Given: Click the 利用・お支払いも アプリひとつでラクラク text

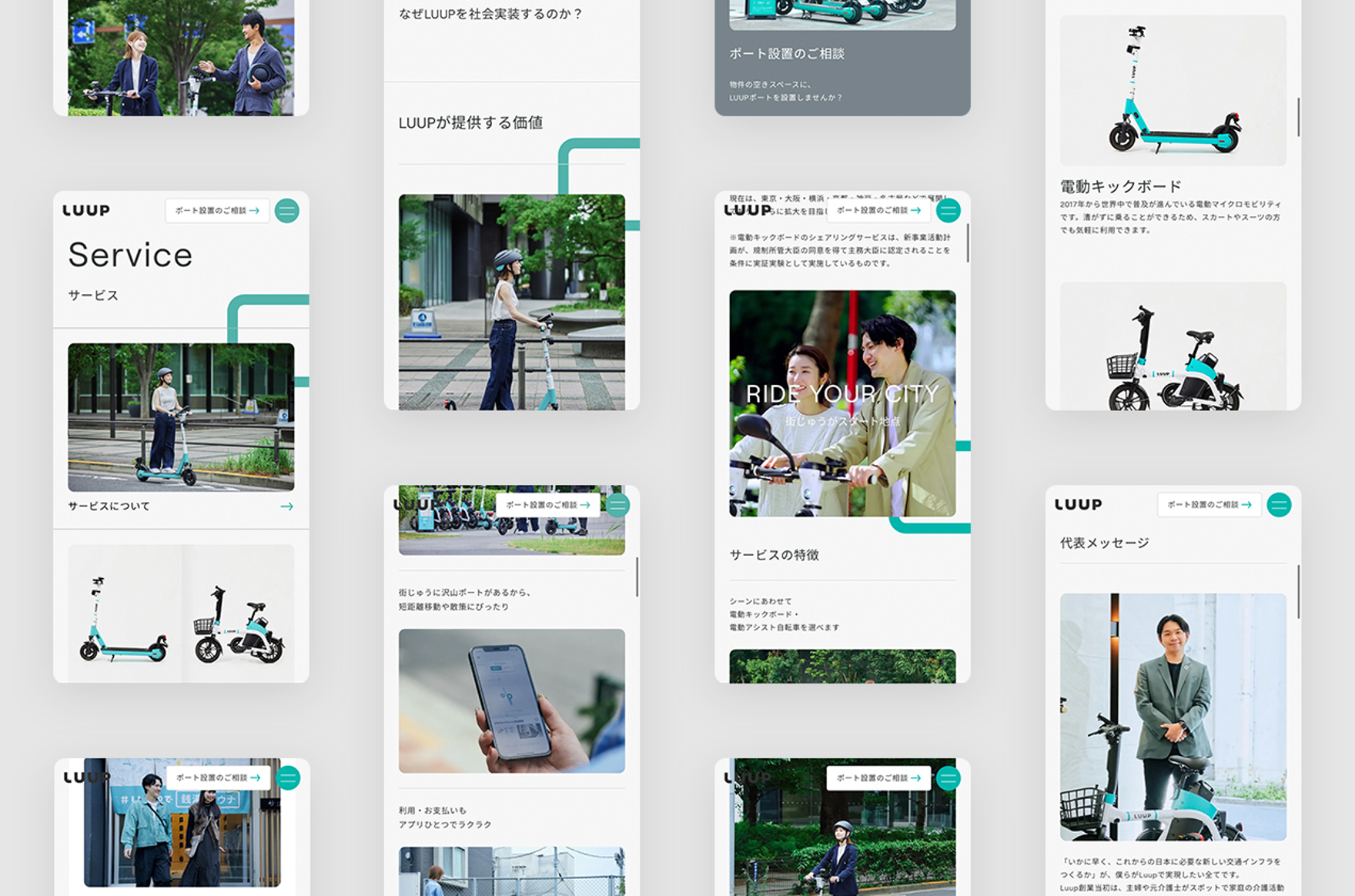Looking at the screenshot, I should 445,817.
